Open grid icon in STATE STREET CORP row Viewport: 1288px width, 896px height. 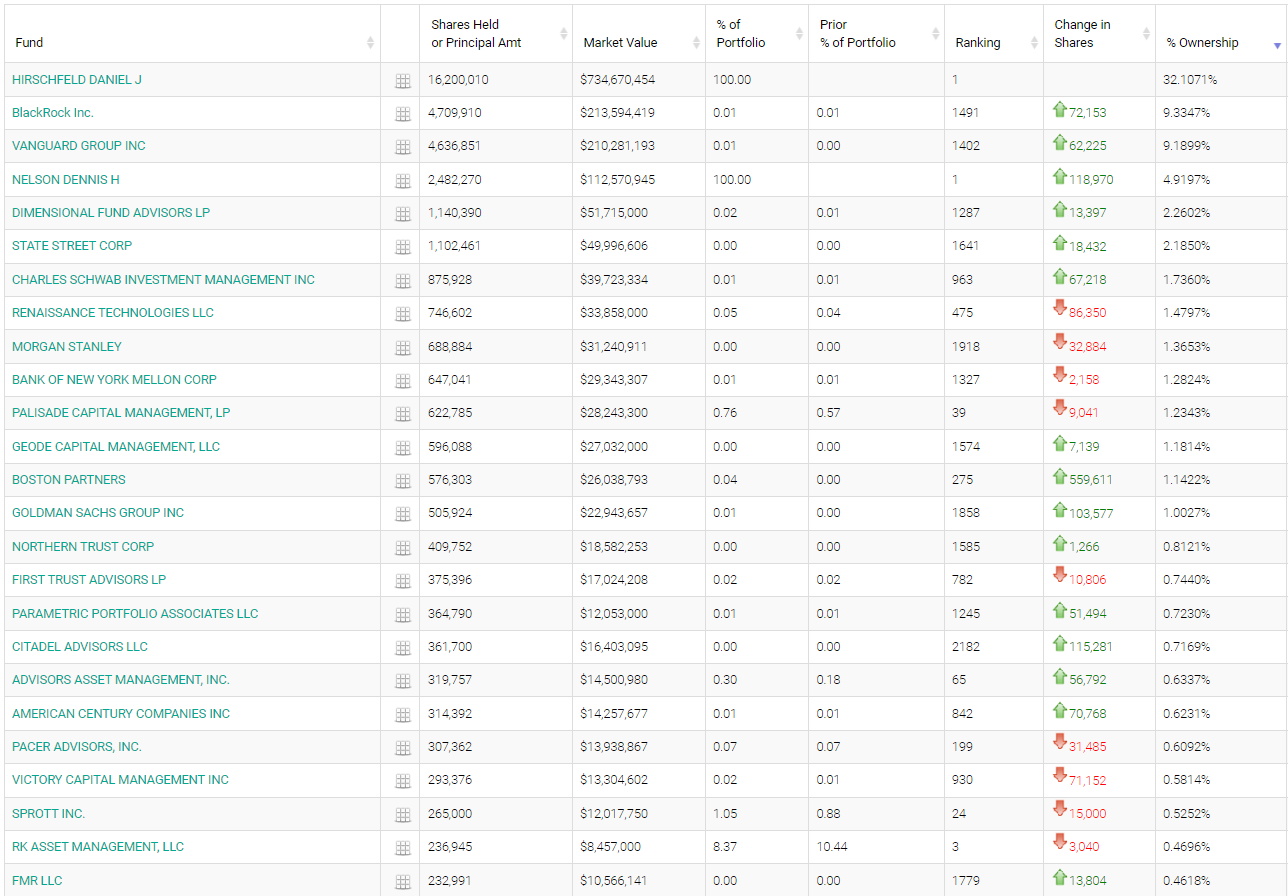tap(403, 247)
